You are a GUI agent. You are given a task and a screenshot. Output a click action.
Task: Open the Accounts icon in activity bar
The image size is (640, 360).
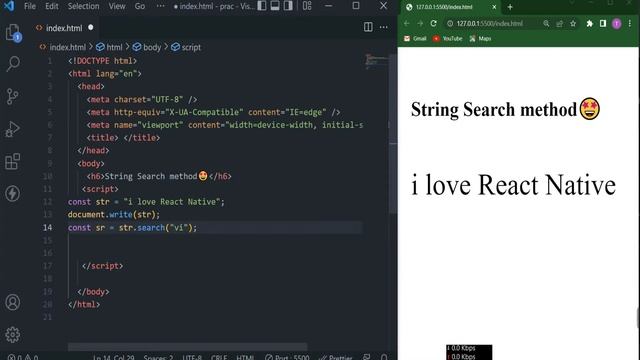pos(13,302)
